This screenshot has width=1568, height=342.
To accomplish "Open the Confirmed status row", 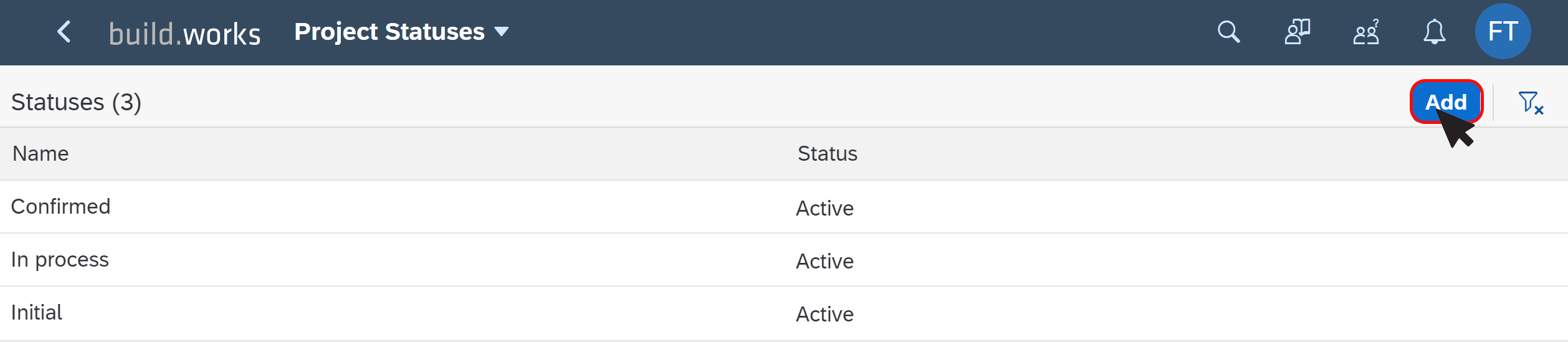I will click(784, 207).
